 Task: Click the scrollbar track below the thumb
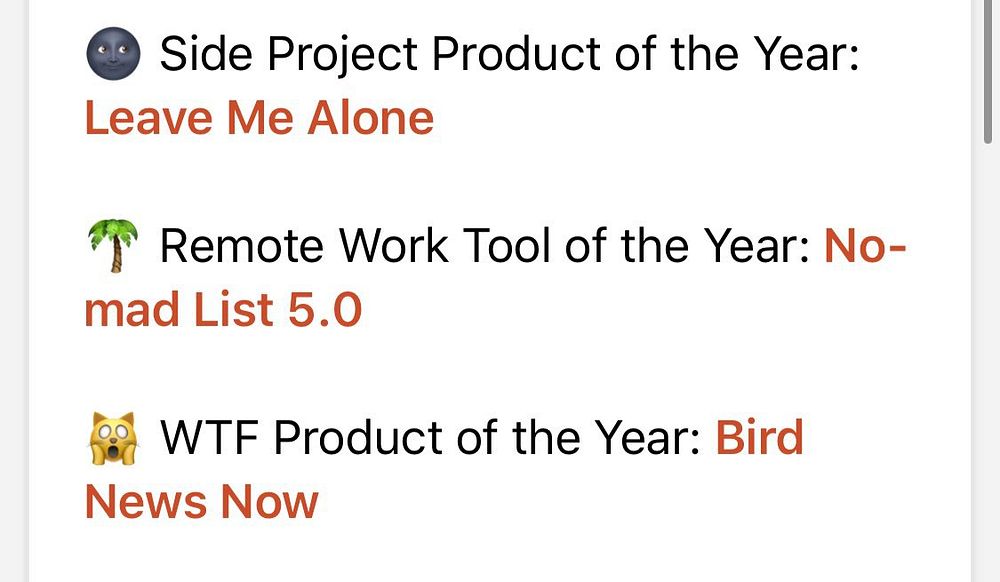pyautogui.click(x=988, y=363)
